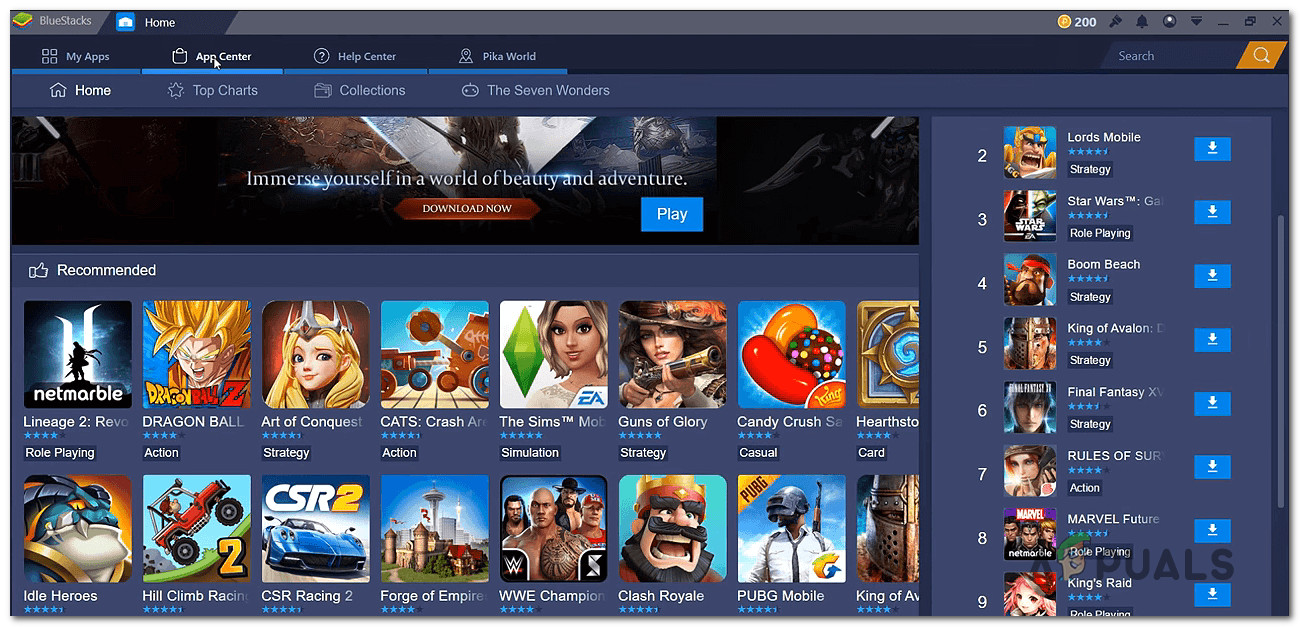1300x627 pixels.
Task: Select the Top Charts section
Action: (x=212, y=90)
